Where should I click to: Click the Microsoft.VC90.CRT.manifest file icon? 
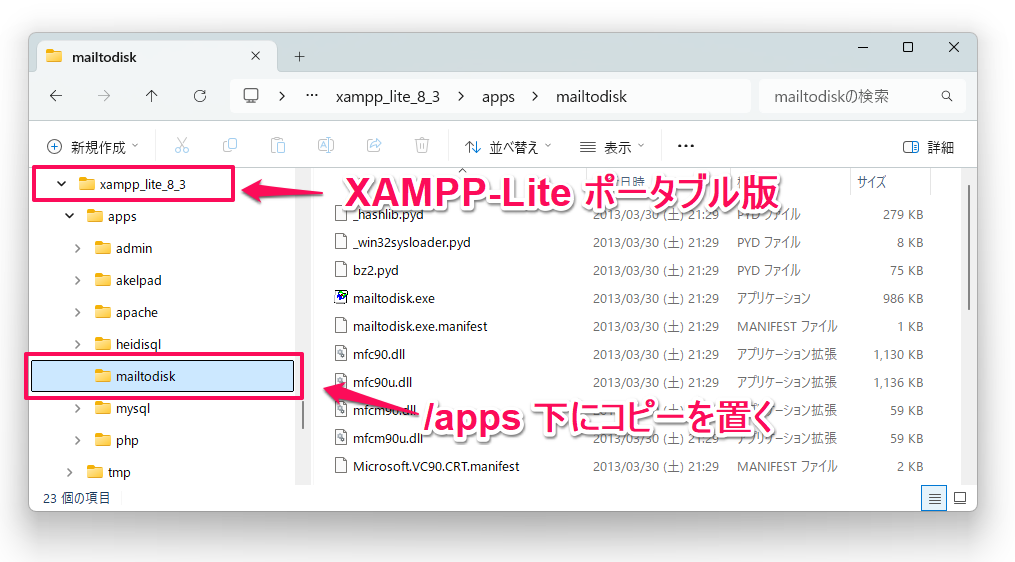coord(340,466)
